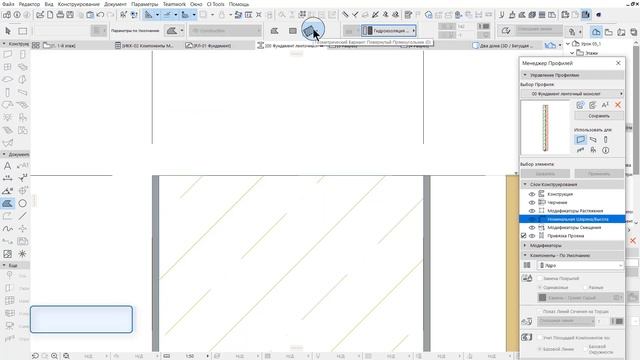Enable profile use for Column
Image resolution: width=640 pixels, height=360 pixels.
pos(606,140)
